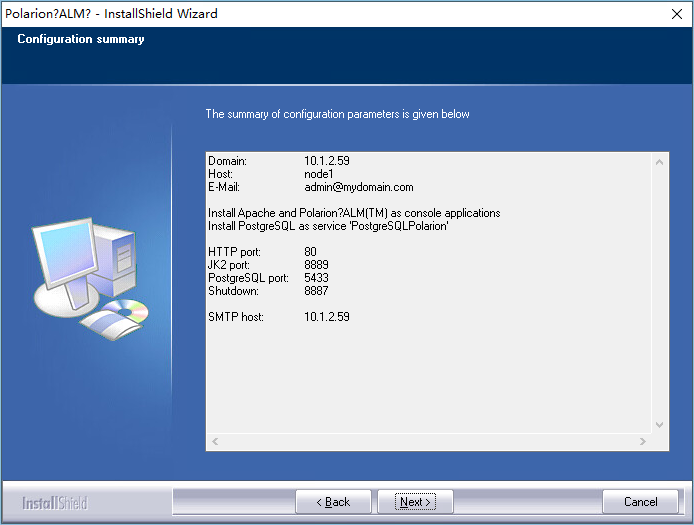Click the Next button
Image resolution: width=694 pixels, height=525 pixels.
click(415, 502)
